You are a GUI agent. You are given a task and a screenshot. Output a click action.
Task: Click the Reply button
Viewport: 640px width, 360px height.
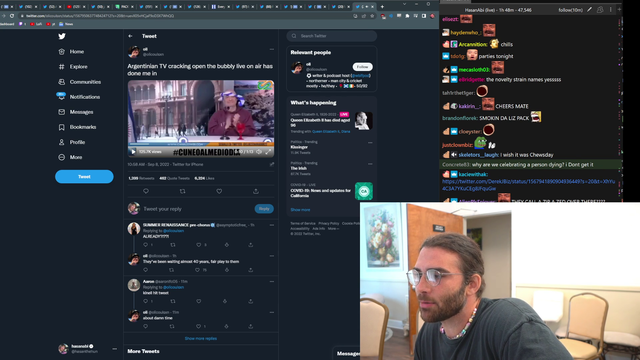point(264,209)
